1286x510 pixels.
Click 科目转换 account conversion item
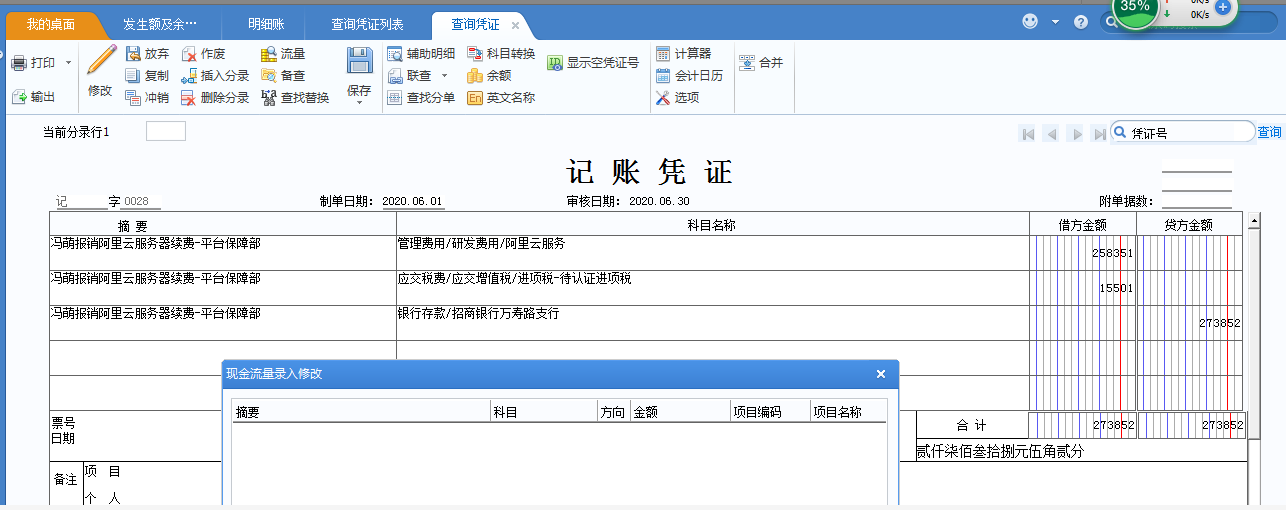[501, 54]
